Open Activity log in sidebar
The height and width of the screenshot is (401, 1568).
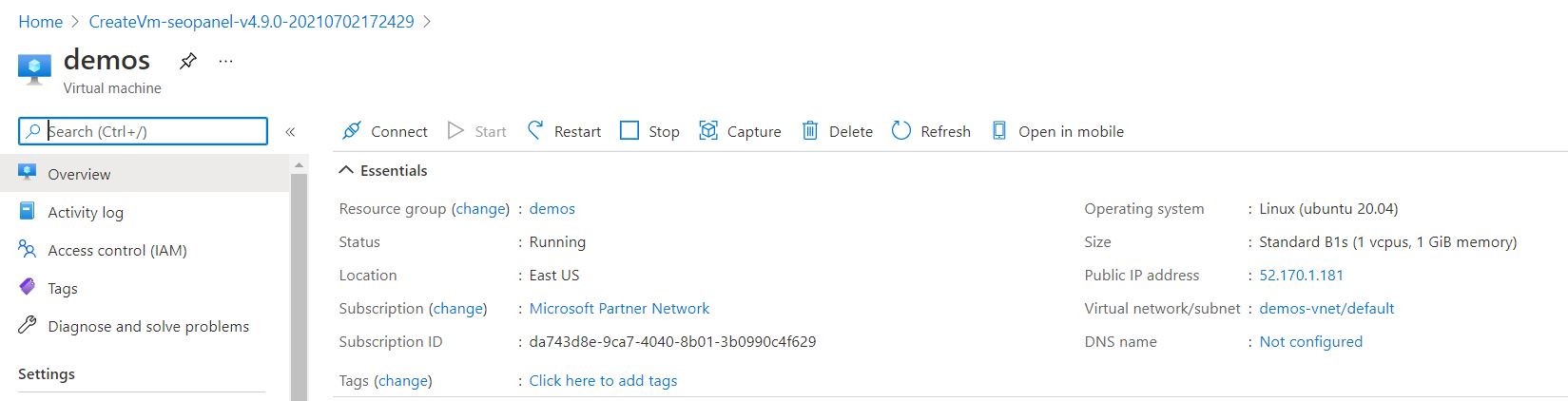[86, 213]
